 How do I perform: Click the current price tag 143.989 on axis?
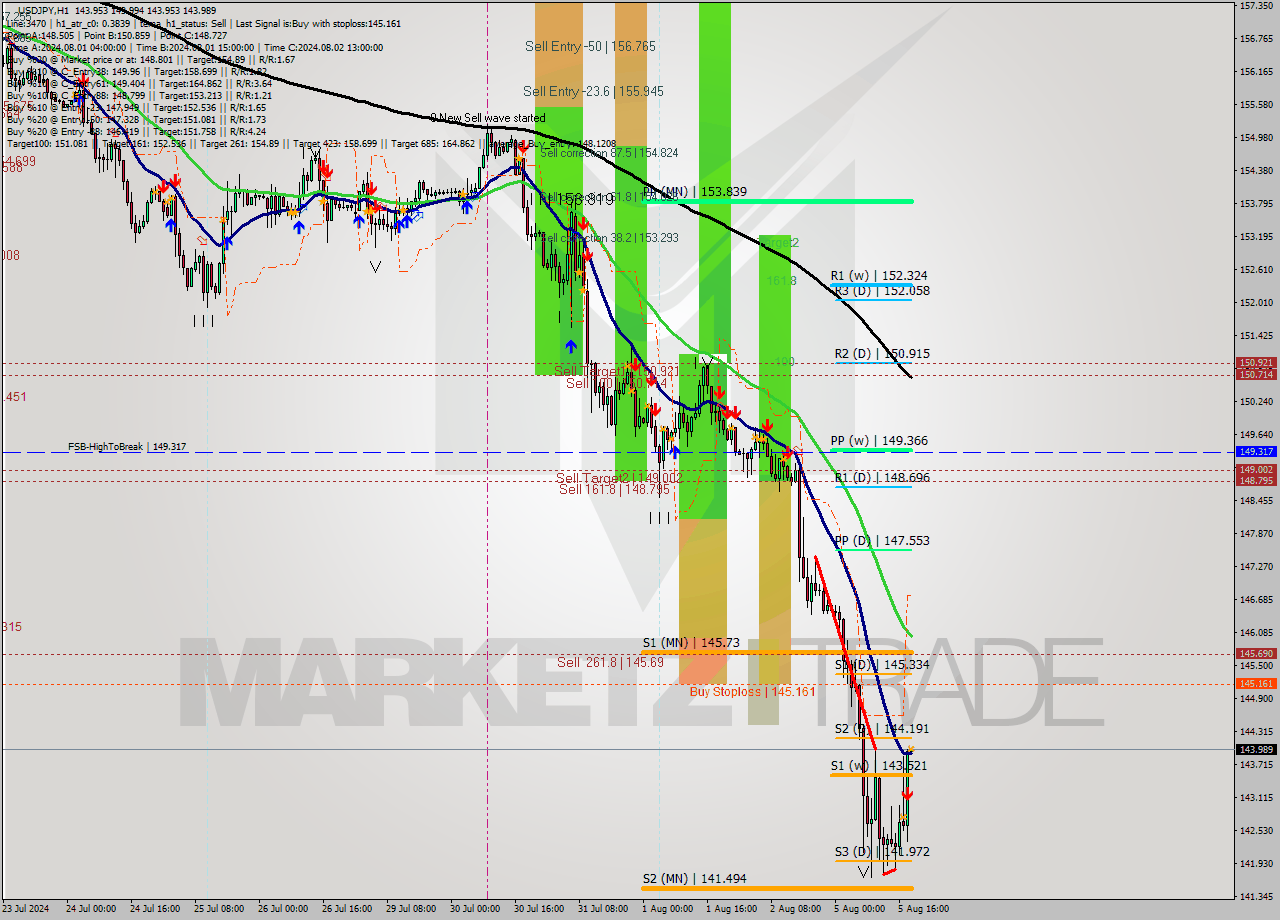[x=1256, y=749]
